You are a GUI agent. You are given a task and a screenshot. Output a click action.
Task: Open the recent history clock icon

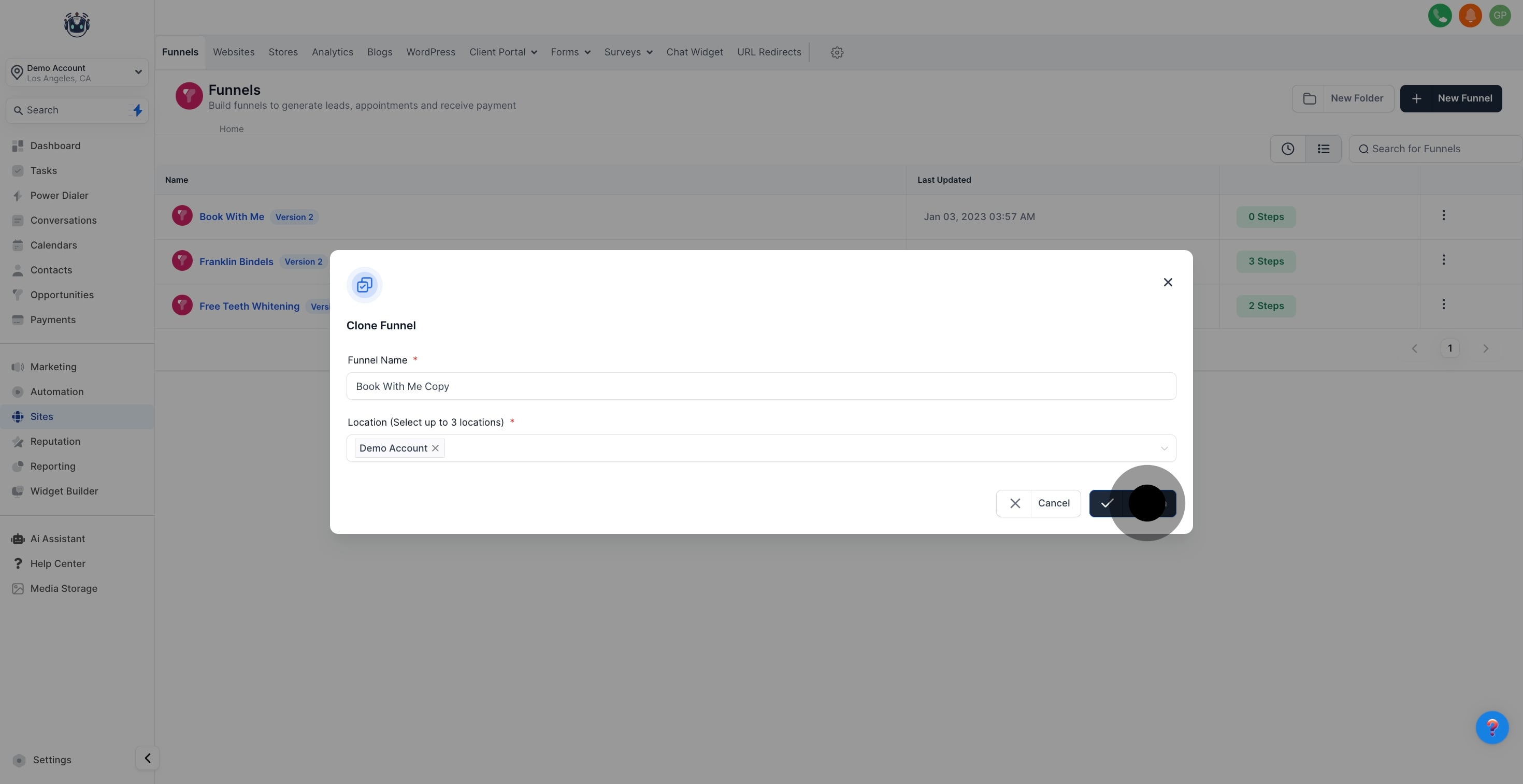(1288, 149)
